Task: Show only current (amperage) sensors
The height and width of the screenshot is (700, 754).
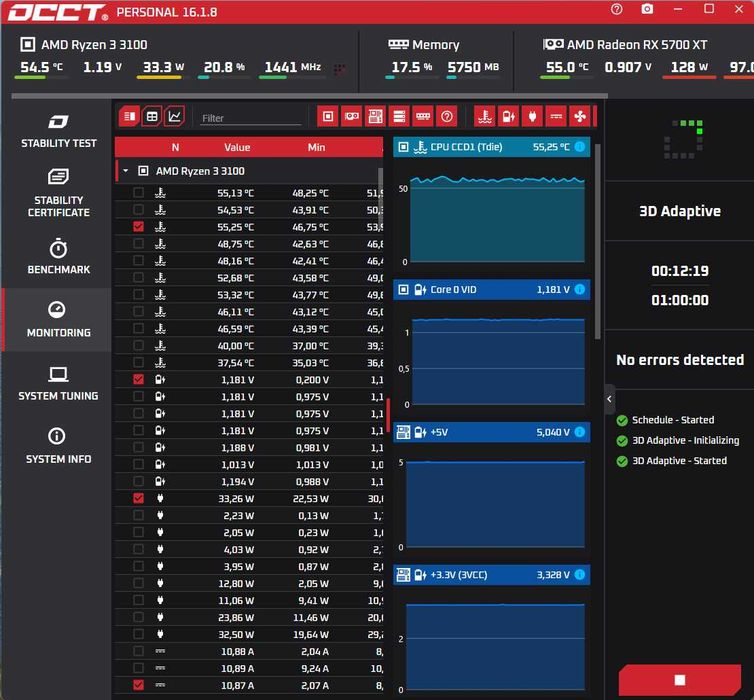Action: (556, 116)
